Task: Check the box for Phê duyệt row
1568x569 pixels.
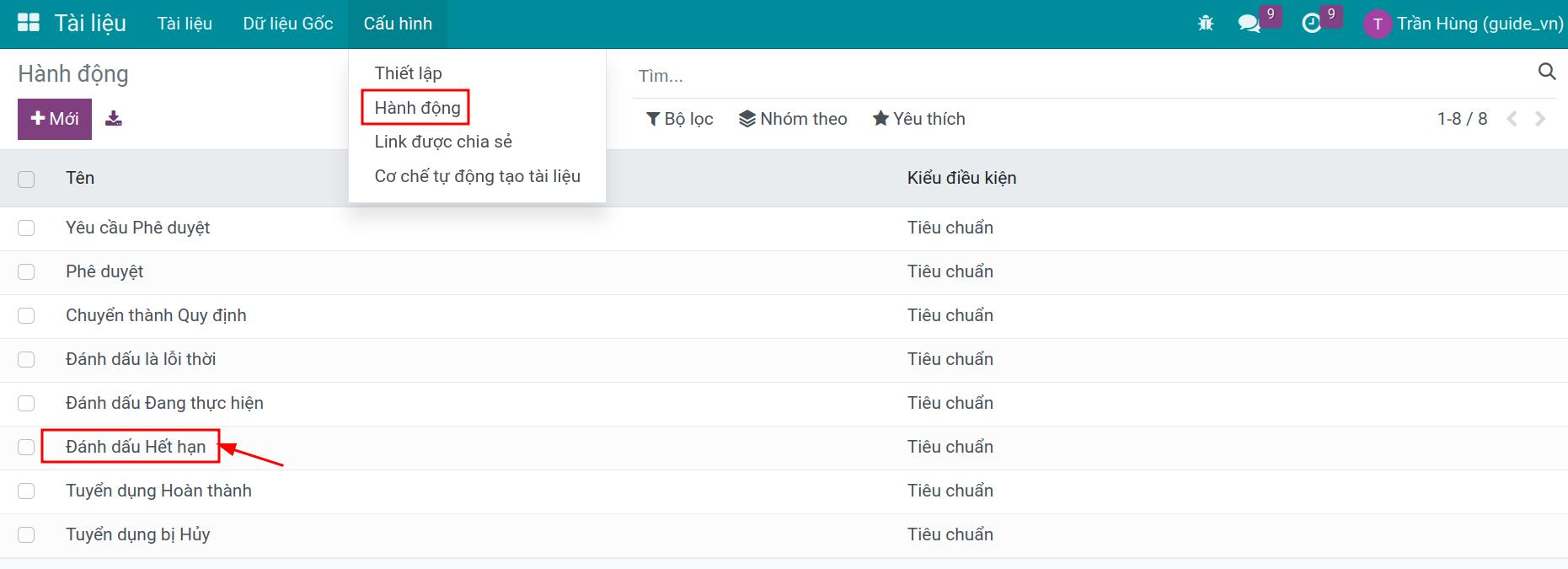Action: [26, 271]
